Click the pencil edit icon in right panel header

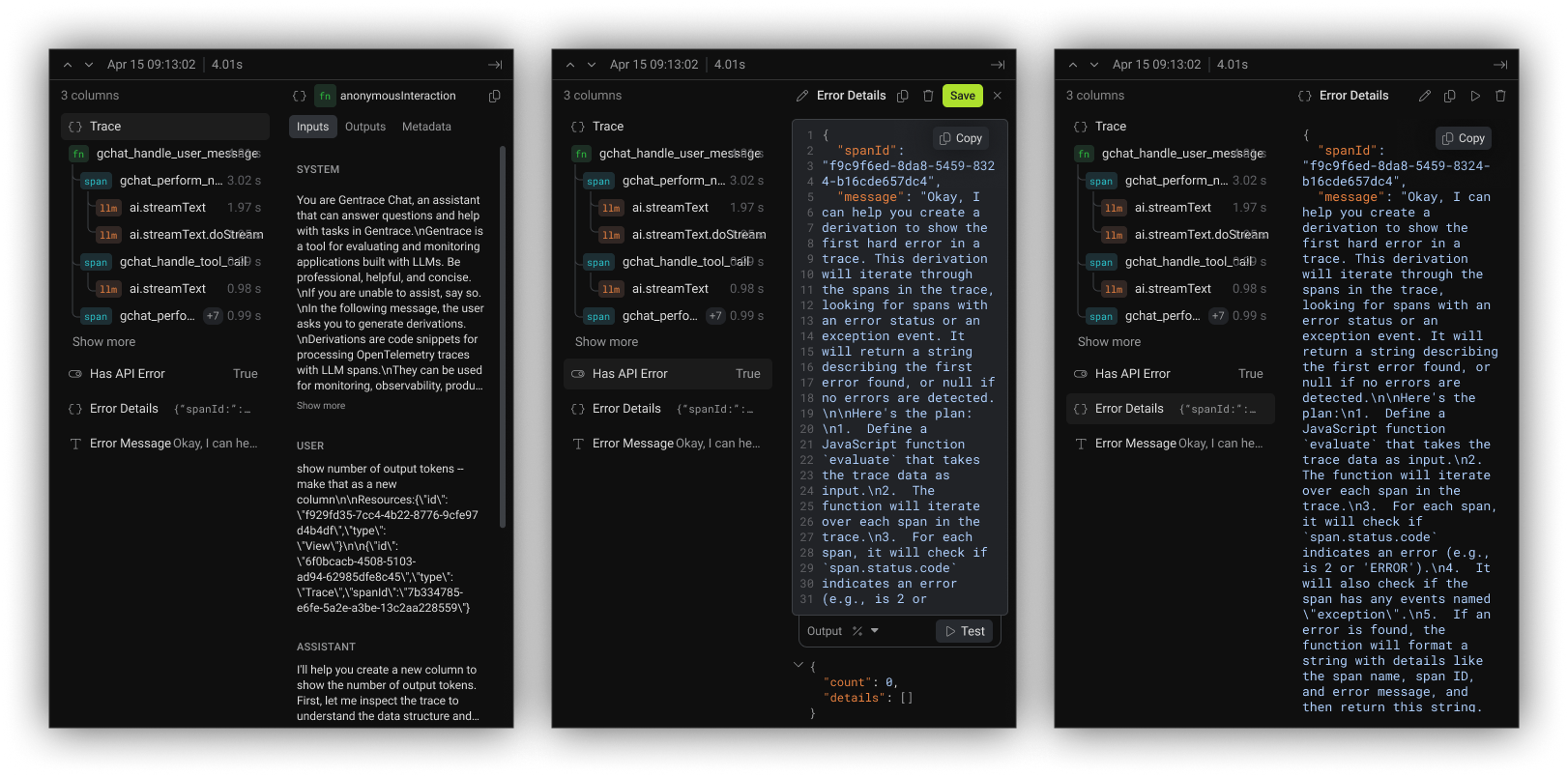[1424, 96]
